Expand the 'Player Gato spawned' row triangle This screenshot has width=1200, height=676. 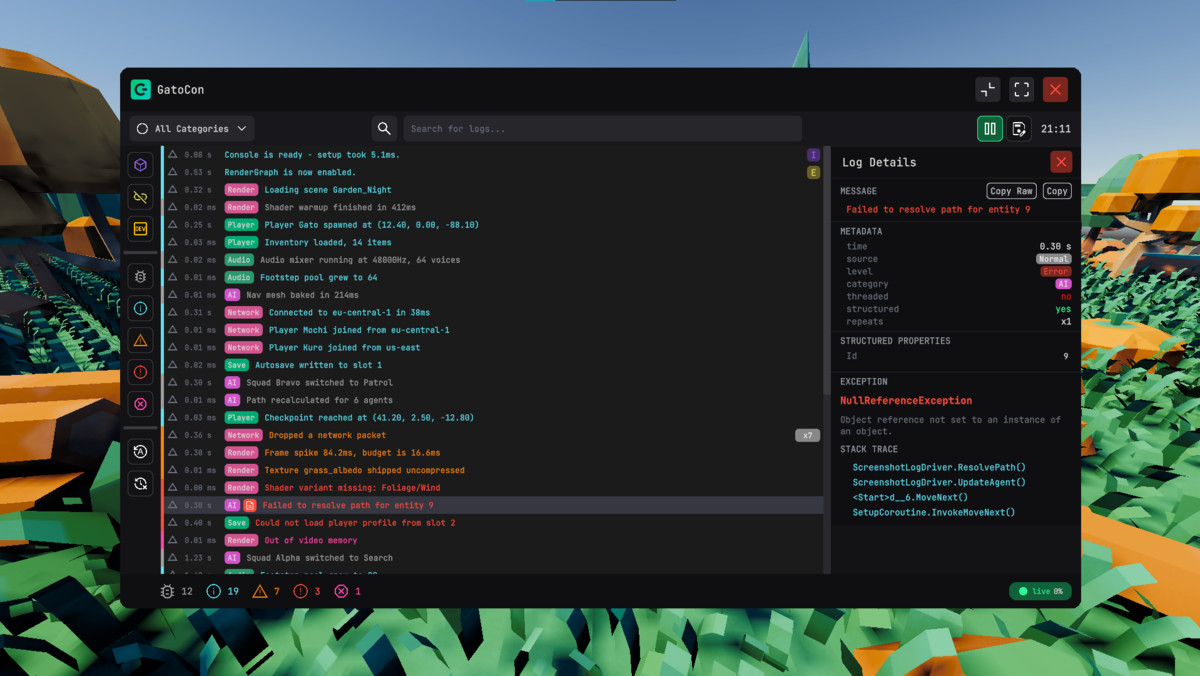[173, 225]
